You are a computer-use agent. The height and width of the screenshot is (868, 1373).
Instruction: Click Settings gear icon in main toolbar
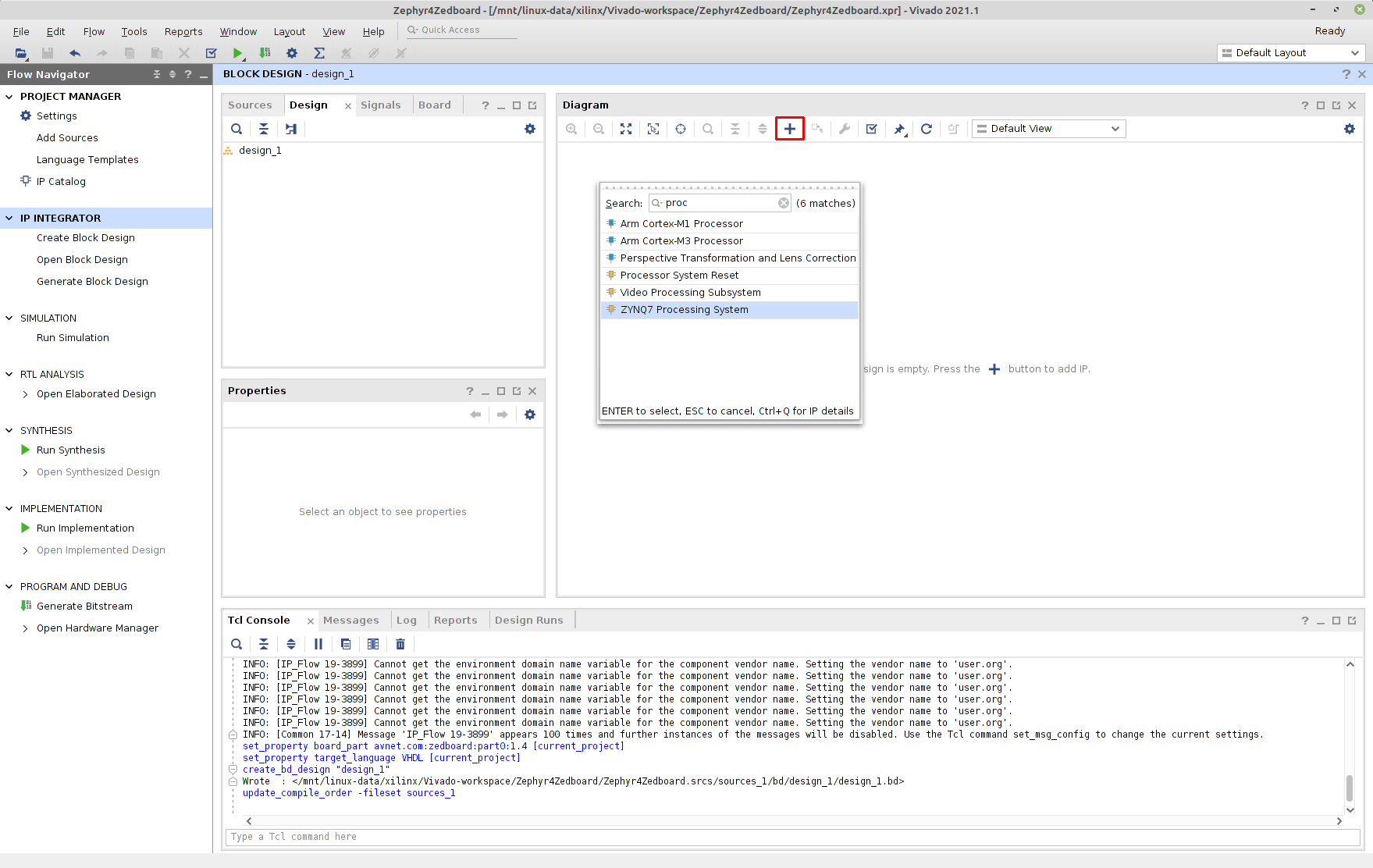pyautogui.click(x=292, y=53)
